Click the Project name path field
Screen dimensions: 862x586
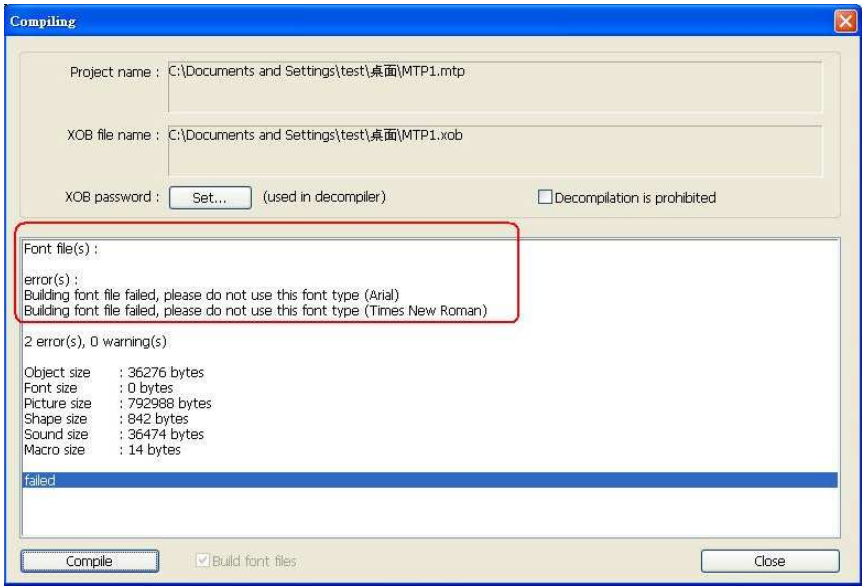click(495, 87)
